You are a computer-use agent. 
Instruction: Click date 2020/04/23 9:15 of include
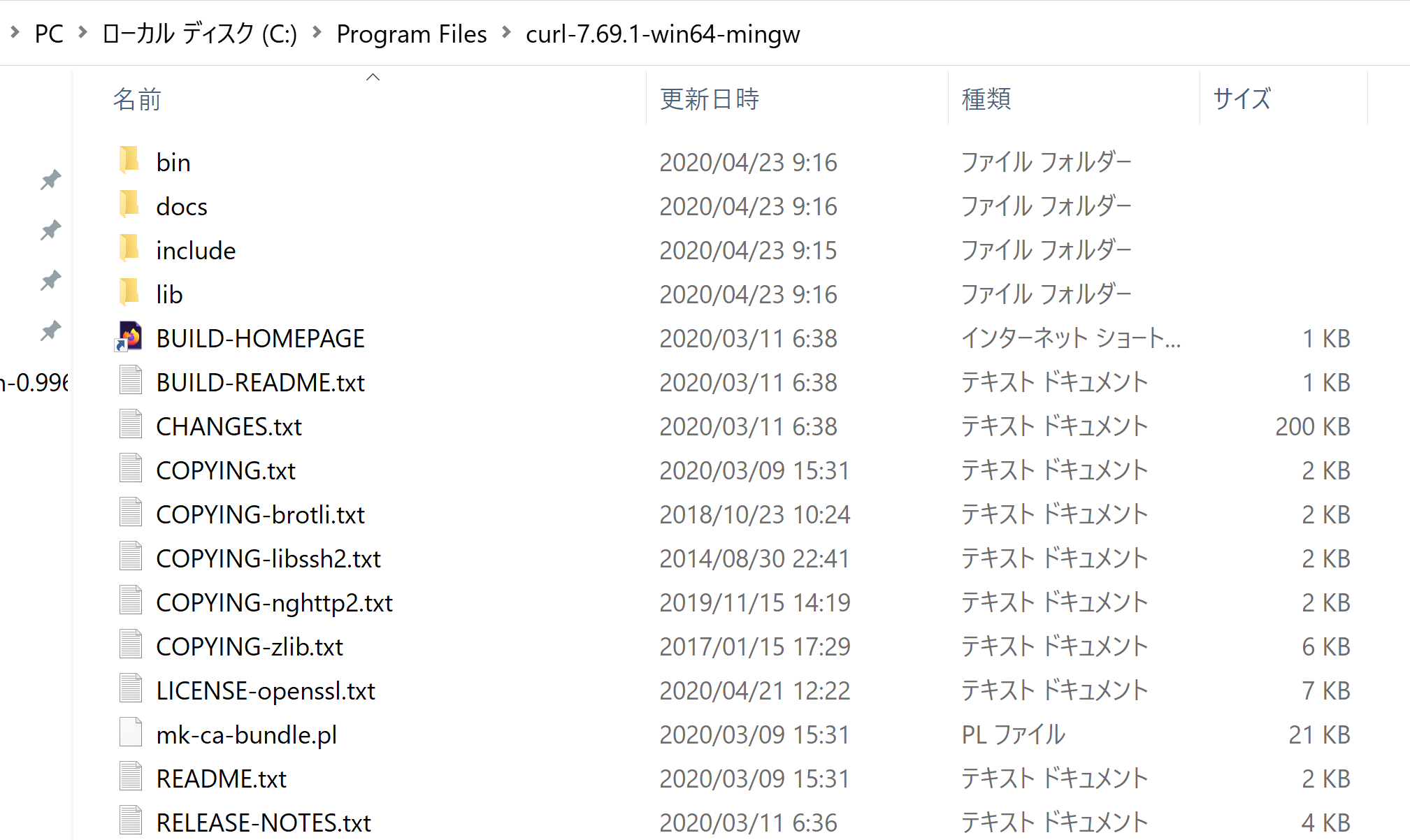click(x=748, y=250)
